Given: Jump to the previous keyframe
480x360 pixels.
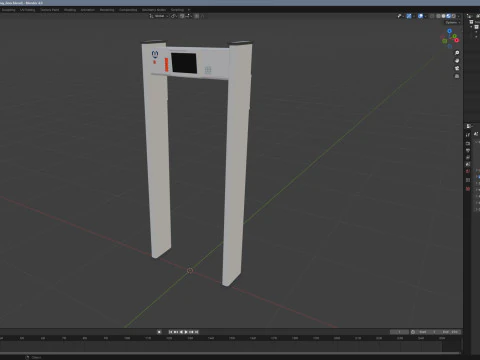Looking at the screenshot, I should 175,332.
